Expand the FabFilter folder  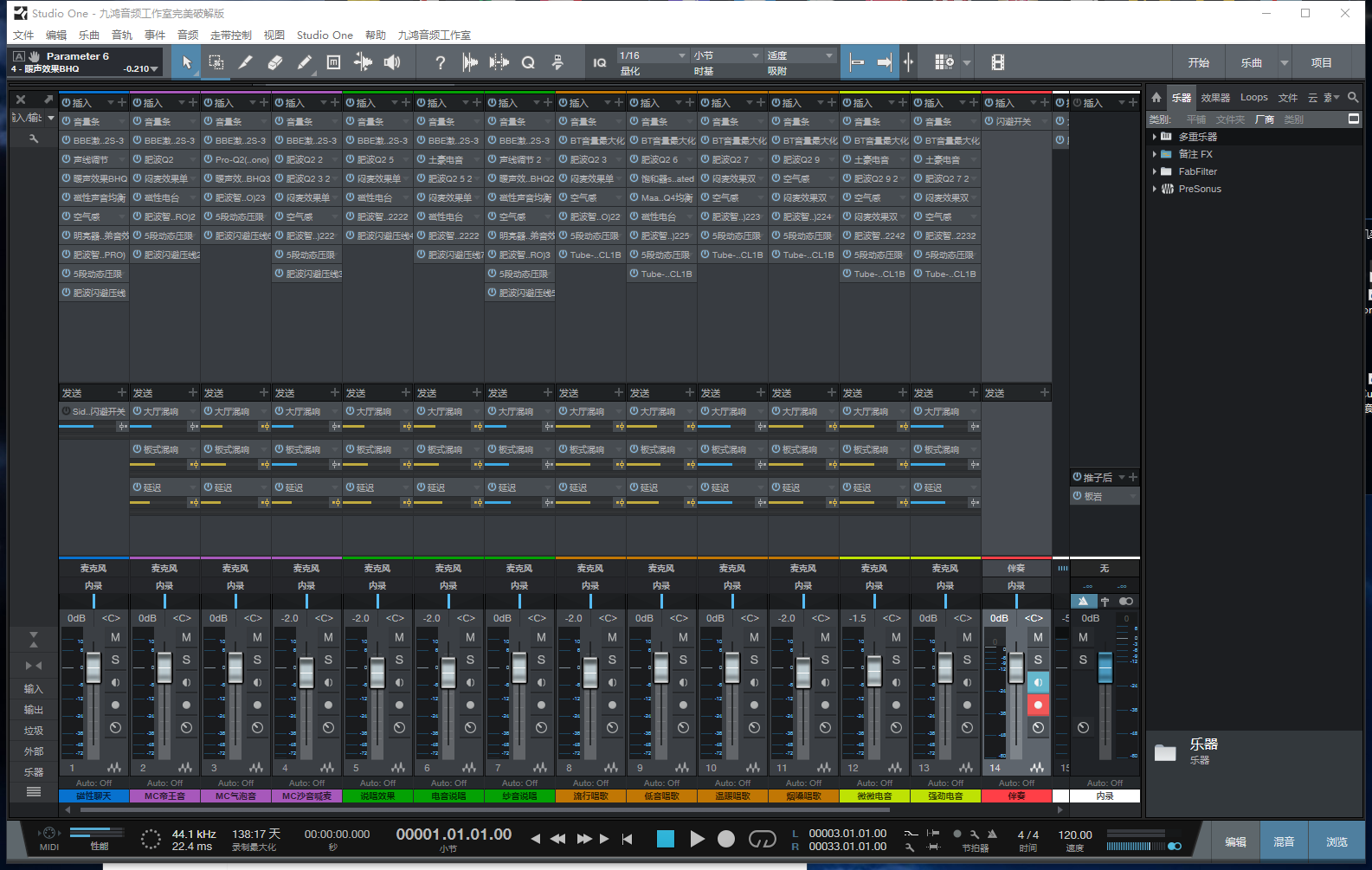(x=1154, y=171)
